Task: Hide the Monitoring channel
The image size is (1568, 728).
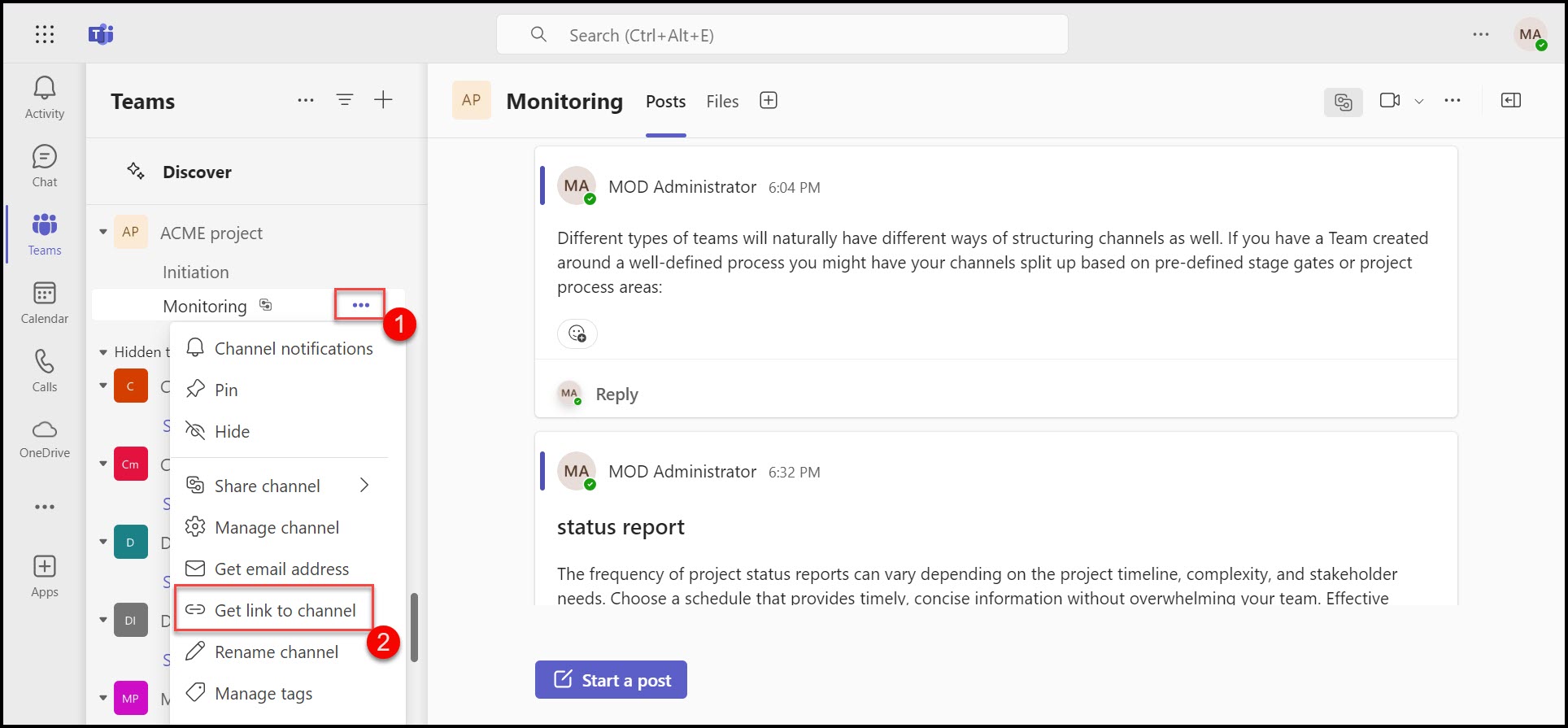Action: click(x=232, y=431)
